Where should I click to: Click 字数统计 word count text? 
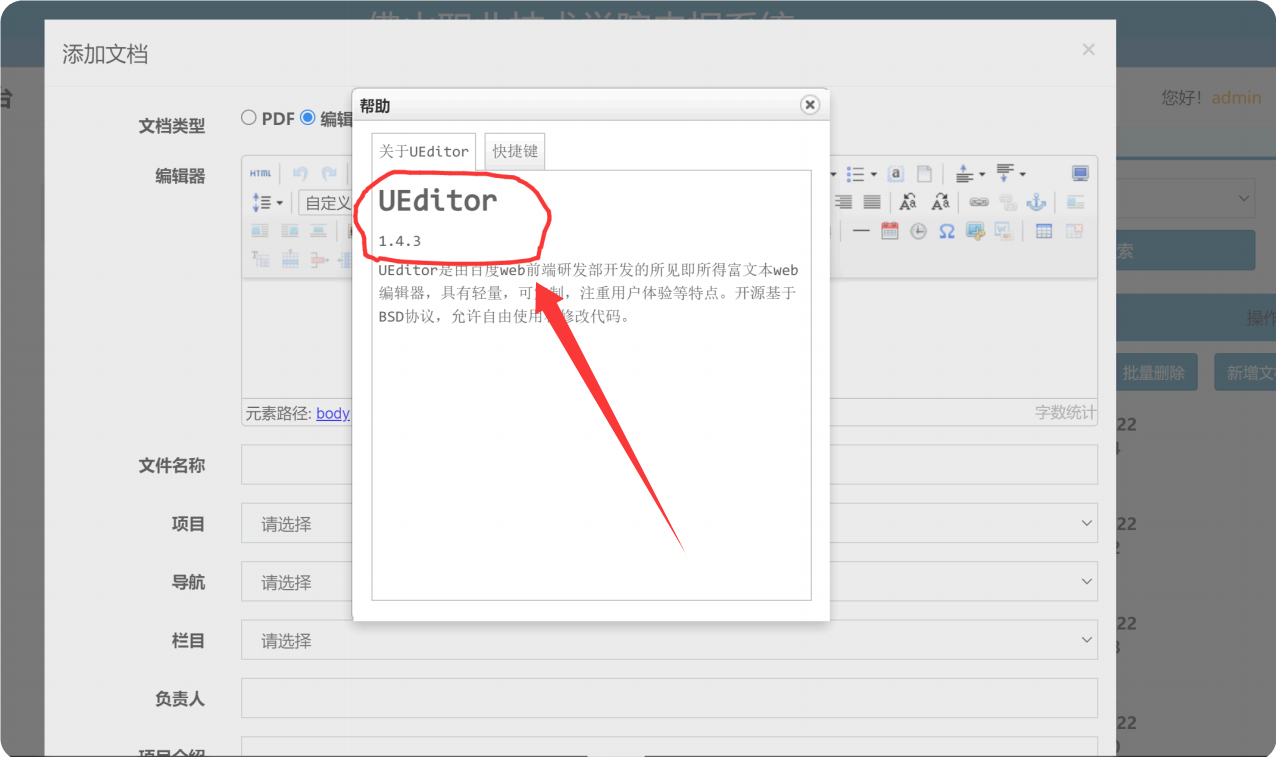coord(1065,412)
